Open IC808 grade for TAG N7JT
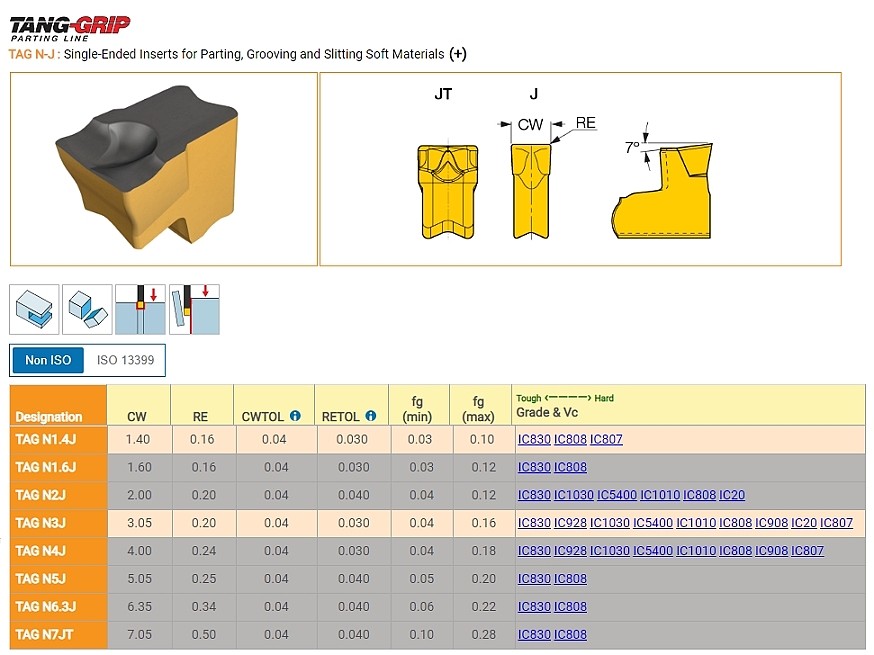The width and height of the screenshot is (874, 655). [570, 634]
